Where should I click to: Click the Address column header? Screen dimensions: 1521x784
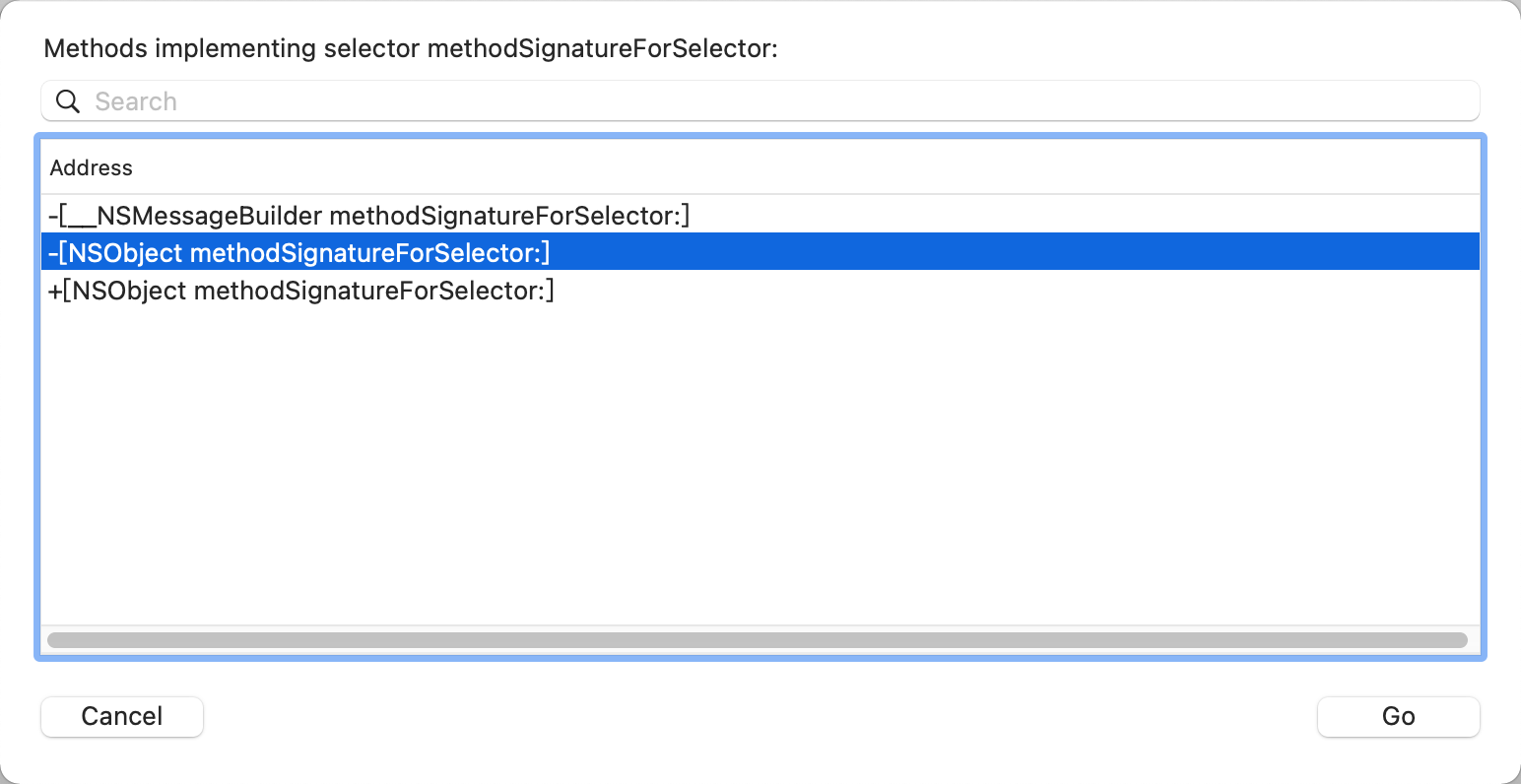click(x=92, y=167)
